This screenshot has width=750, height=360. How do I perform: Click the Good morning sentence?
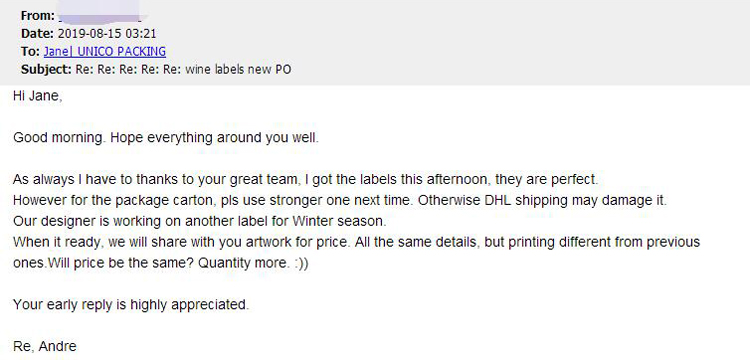(165, 138)
